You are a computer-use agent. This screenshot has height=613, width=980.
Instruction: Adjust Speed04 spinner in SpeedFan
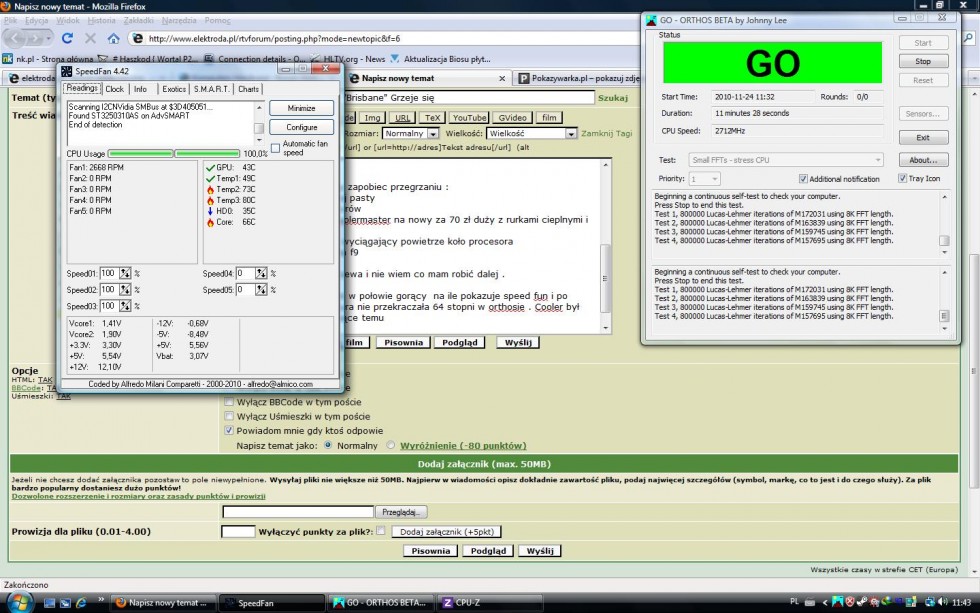tap(261, 273)
